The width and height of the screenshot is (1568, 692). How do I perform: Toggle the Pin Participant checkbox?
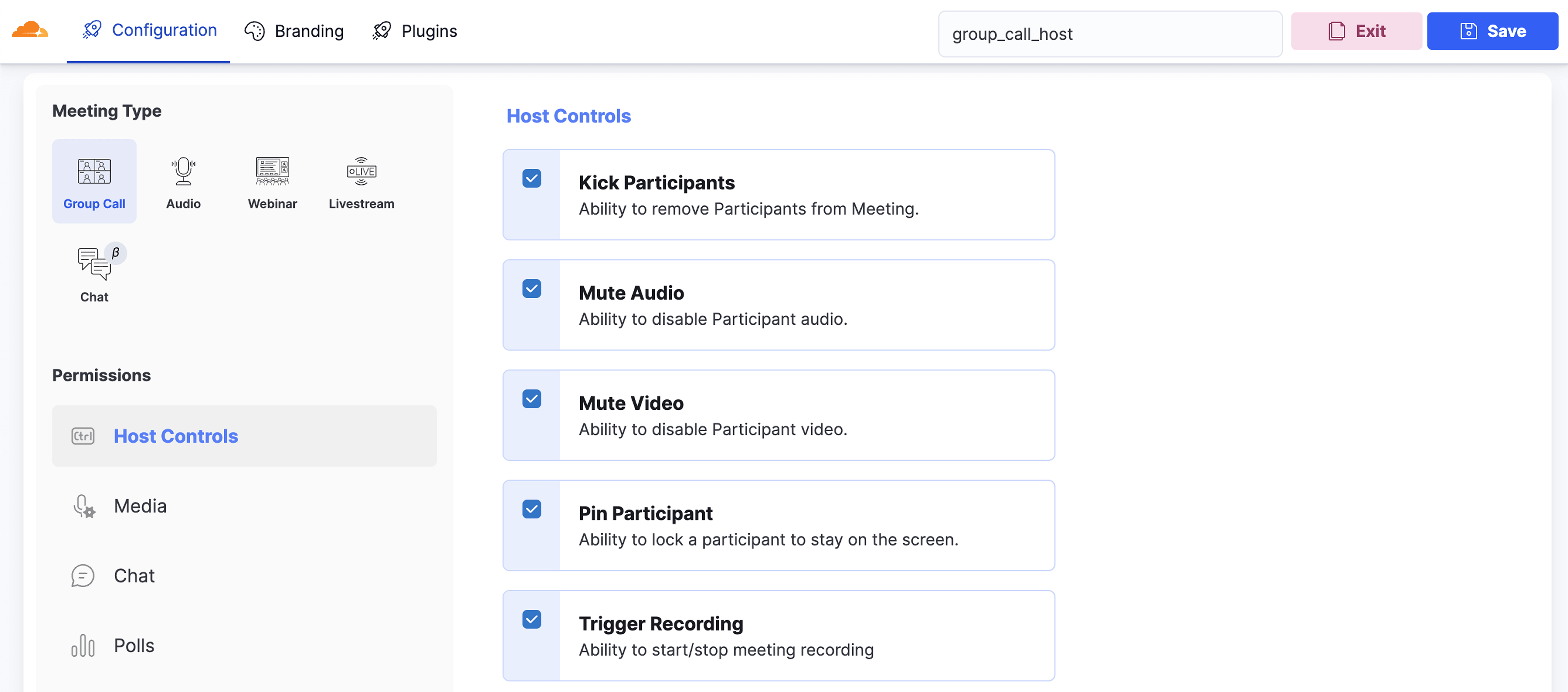[531, 509]
